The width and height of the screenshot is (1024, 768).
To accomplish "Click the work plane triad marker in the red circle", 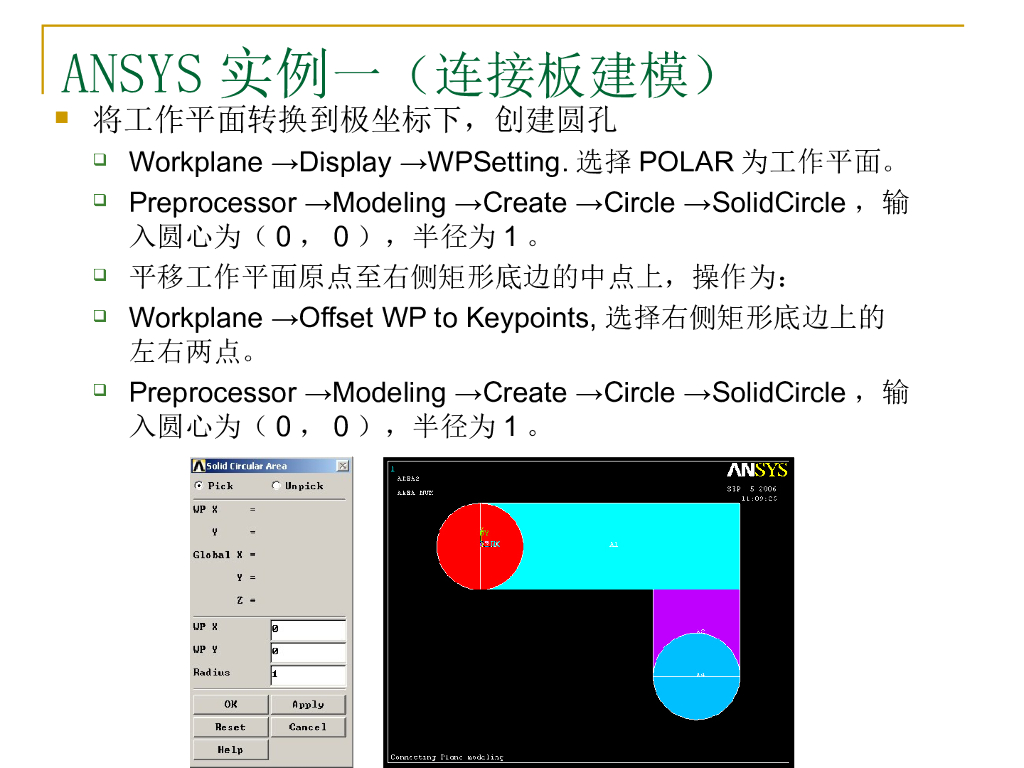I will click(489, 539).
